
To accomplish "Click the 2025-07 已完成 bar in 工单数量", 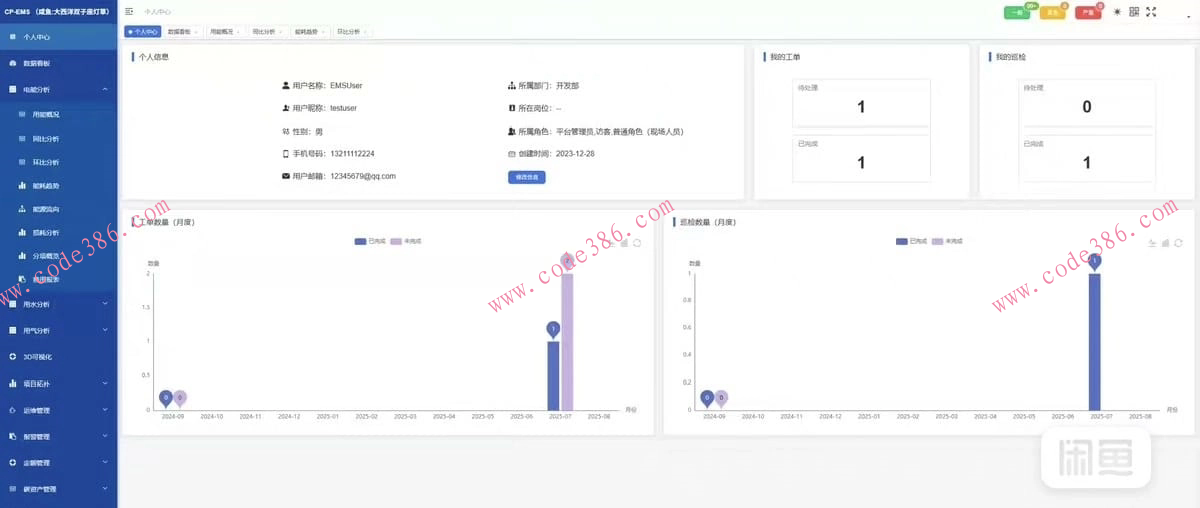I will [553, 375].
